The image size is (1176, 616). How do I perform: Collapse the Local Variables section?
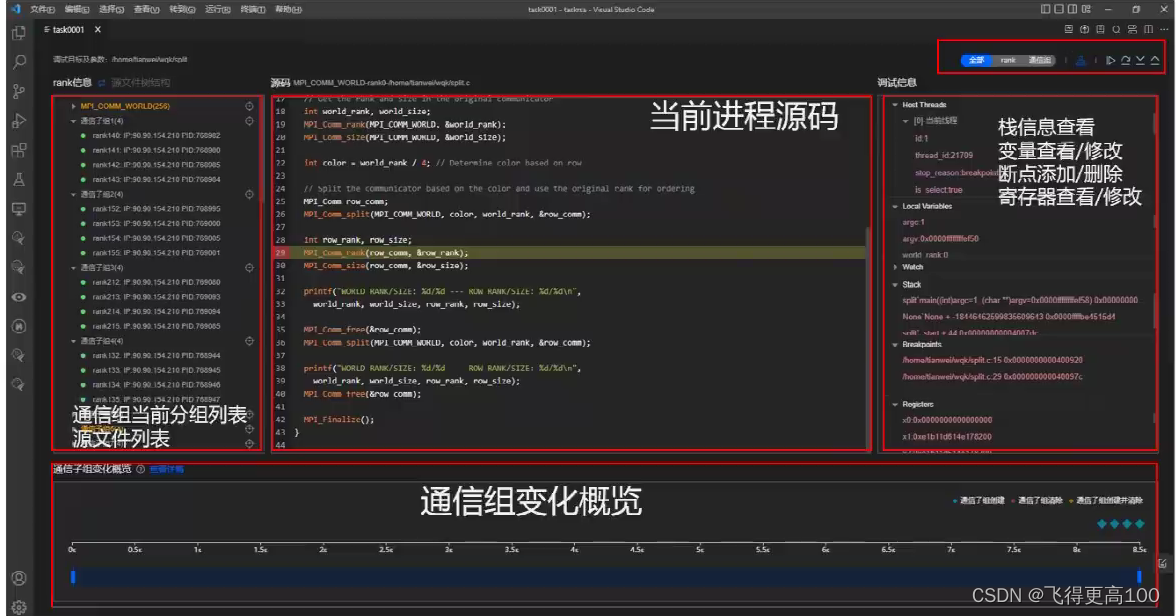(x=895, y=206)
